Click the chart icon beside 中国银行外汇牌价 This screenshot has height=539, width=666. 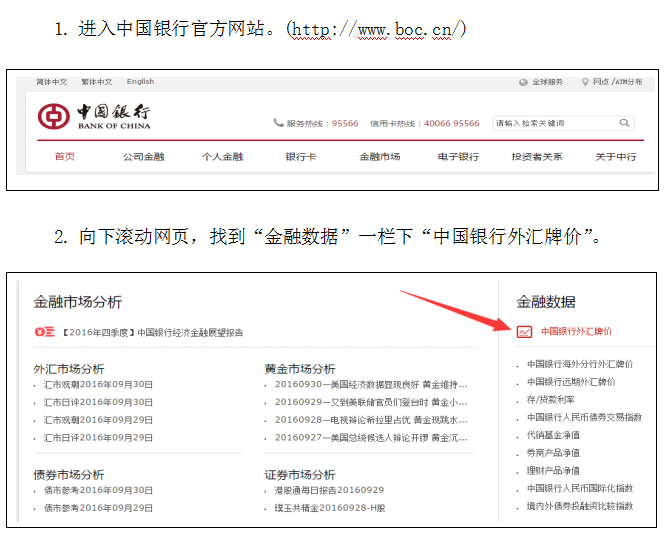(x=524, y=331)
